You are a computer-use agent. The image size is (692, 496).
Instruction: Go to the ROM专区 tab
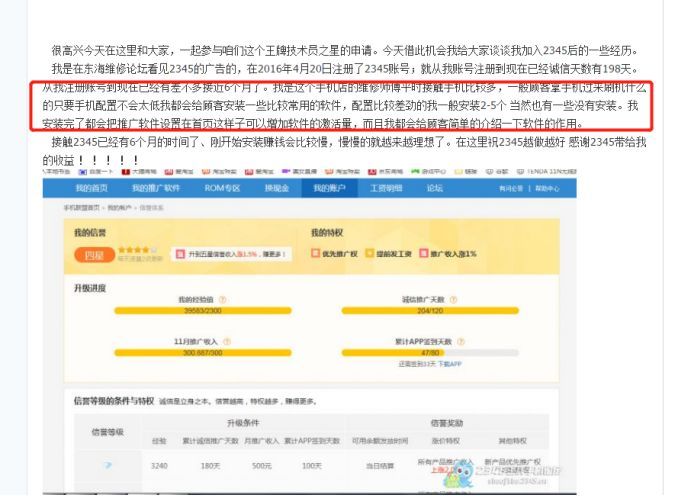[222, 188]
